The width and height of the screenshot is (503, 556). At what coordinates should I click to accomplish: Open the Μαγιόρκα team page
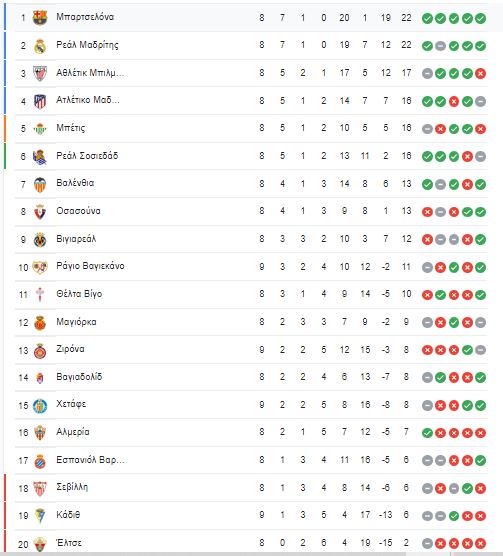pyautogui.click(x=76, y=322)
